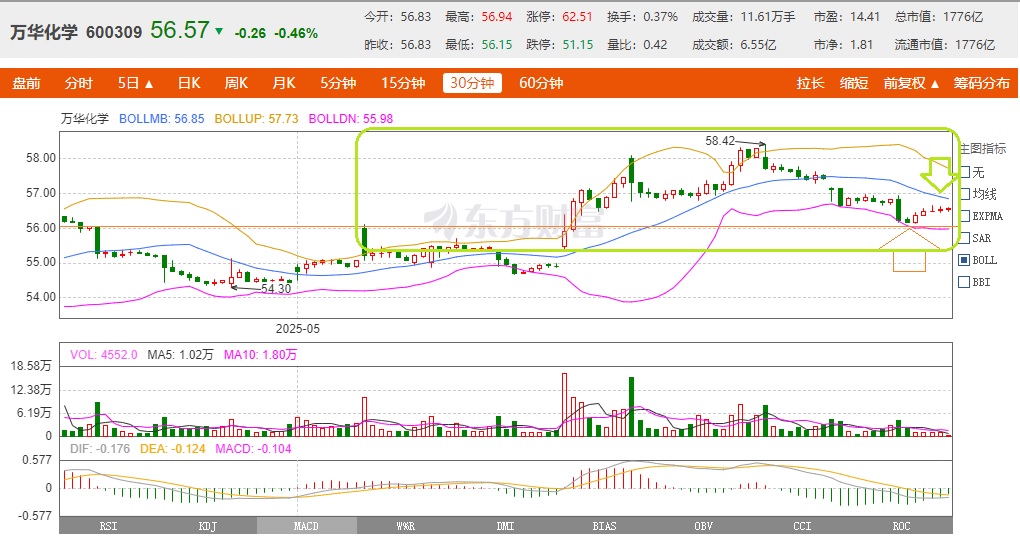1020x544 pixels.
Task: Select the MACD indicator tab
Action: (306, 526)
